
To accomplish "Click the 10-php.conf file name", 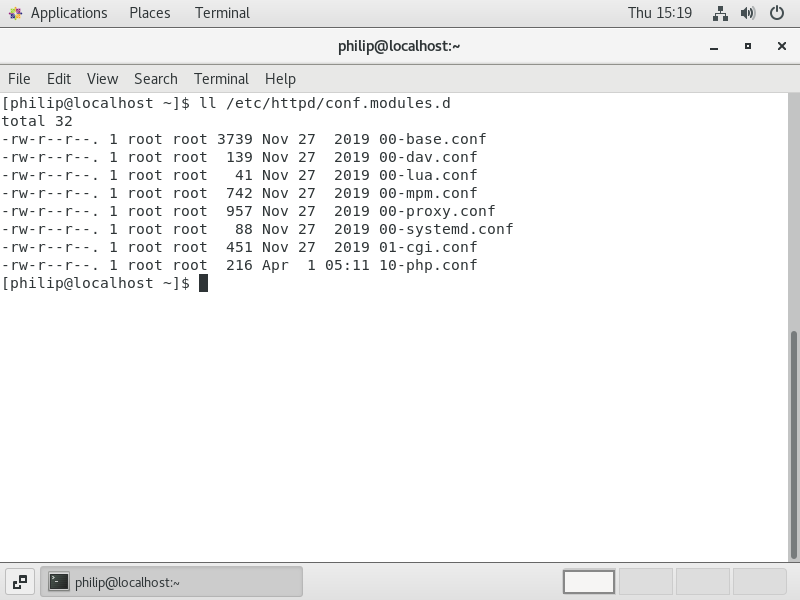I will coord(428,265).
